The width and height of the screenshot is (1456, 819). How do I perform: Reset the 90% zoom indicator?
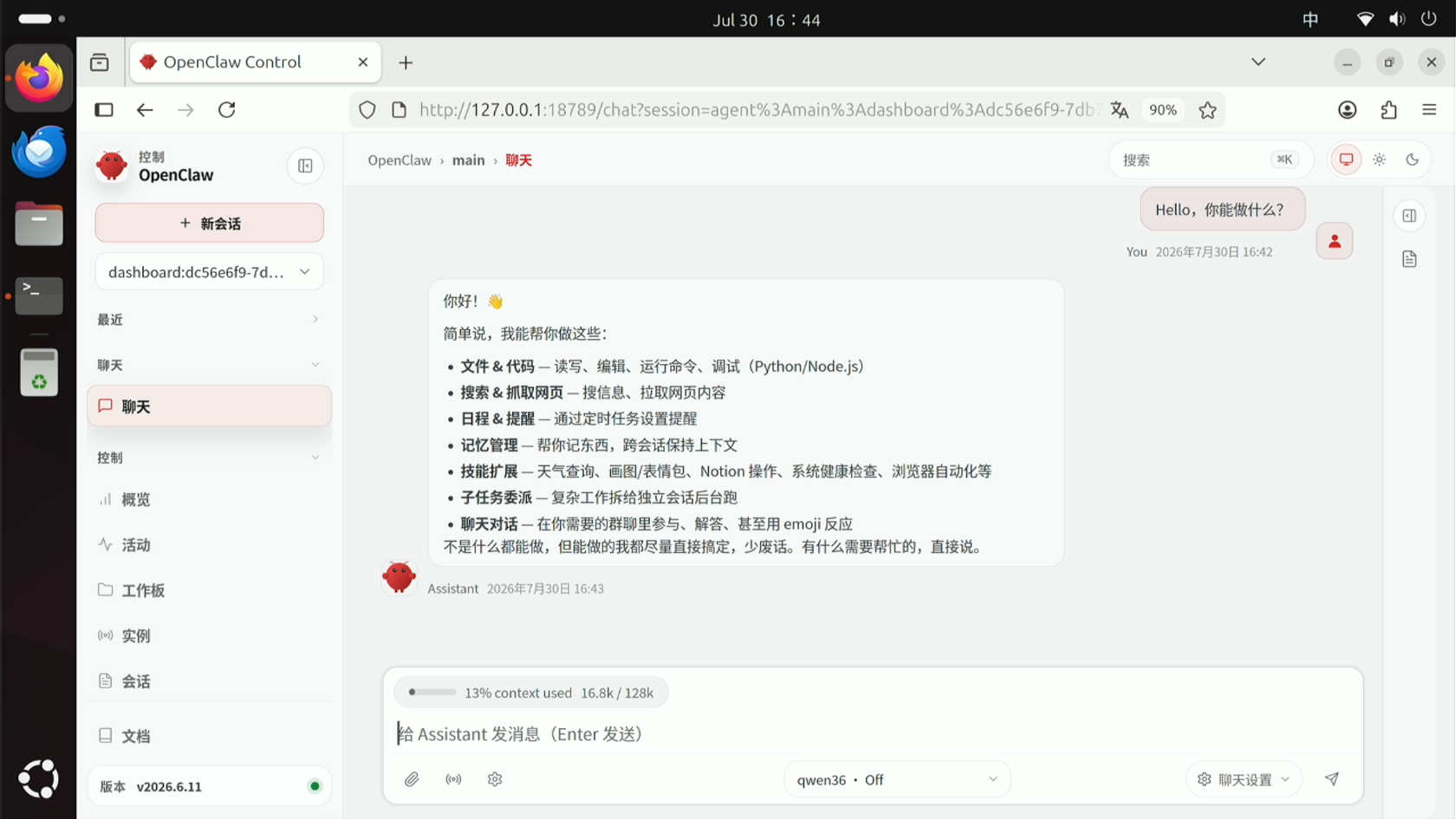coord(1163,110)
